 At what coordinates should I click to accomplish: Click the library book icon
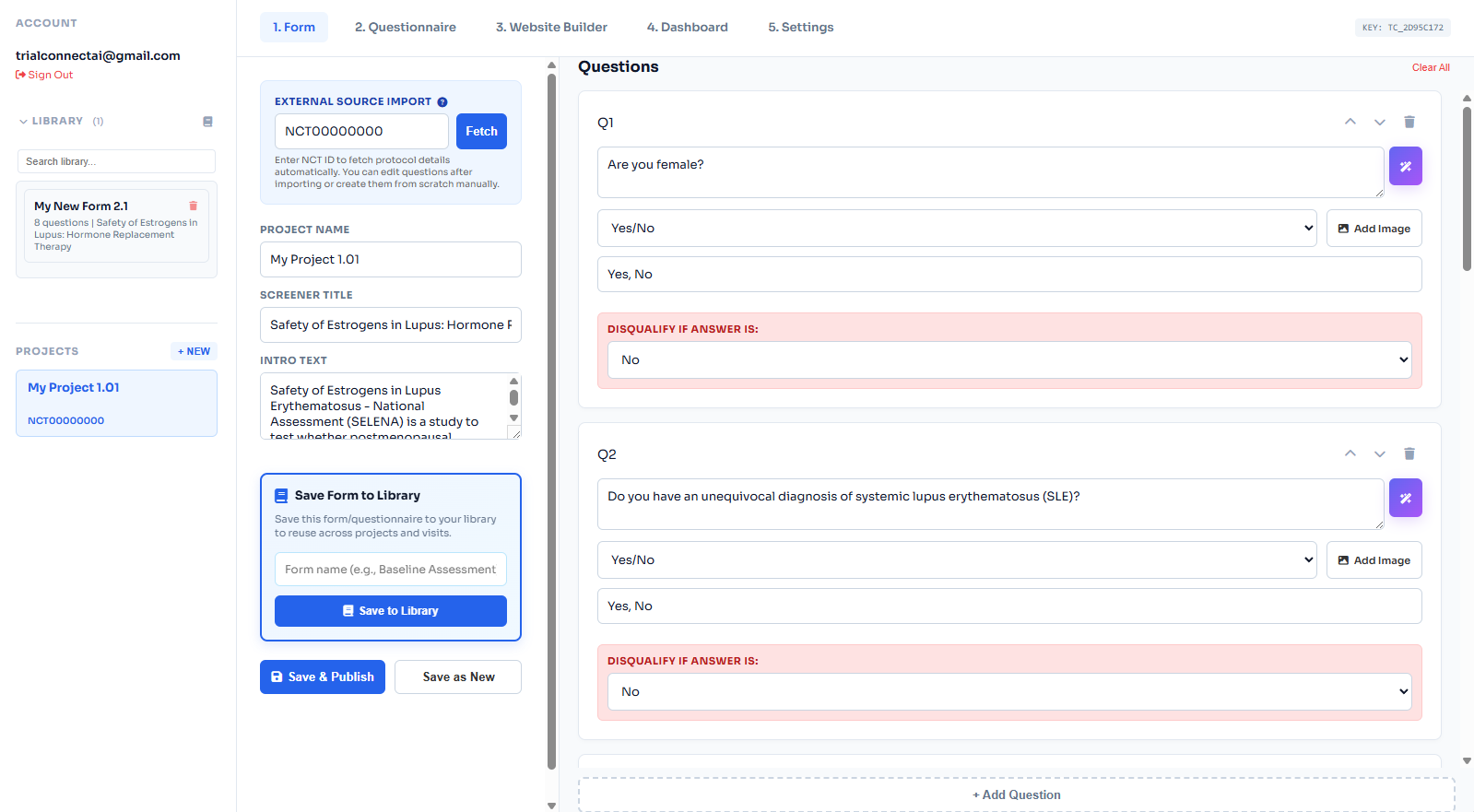[207, 122]
